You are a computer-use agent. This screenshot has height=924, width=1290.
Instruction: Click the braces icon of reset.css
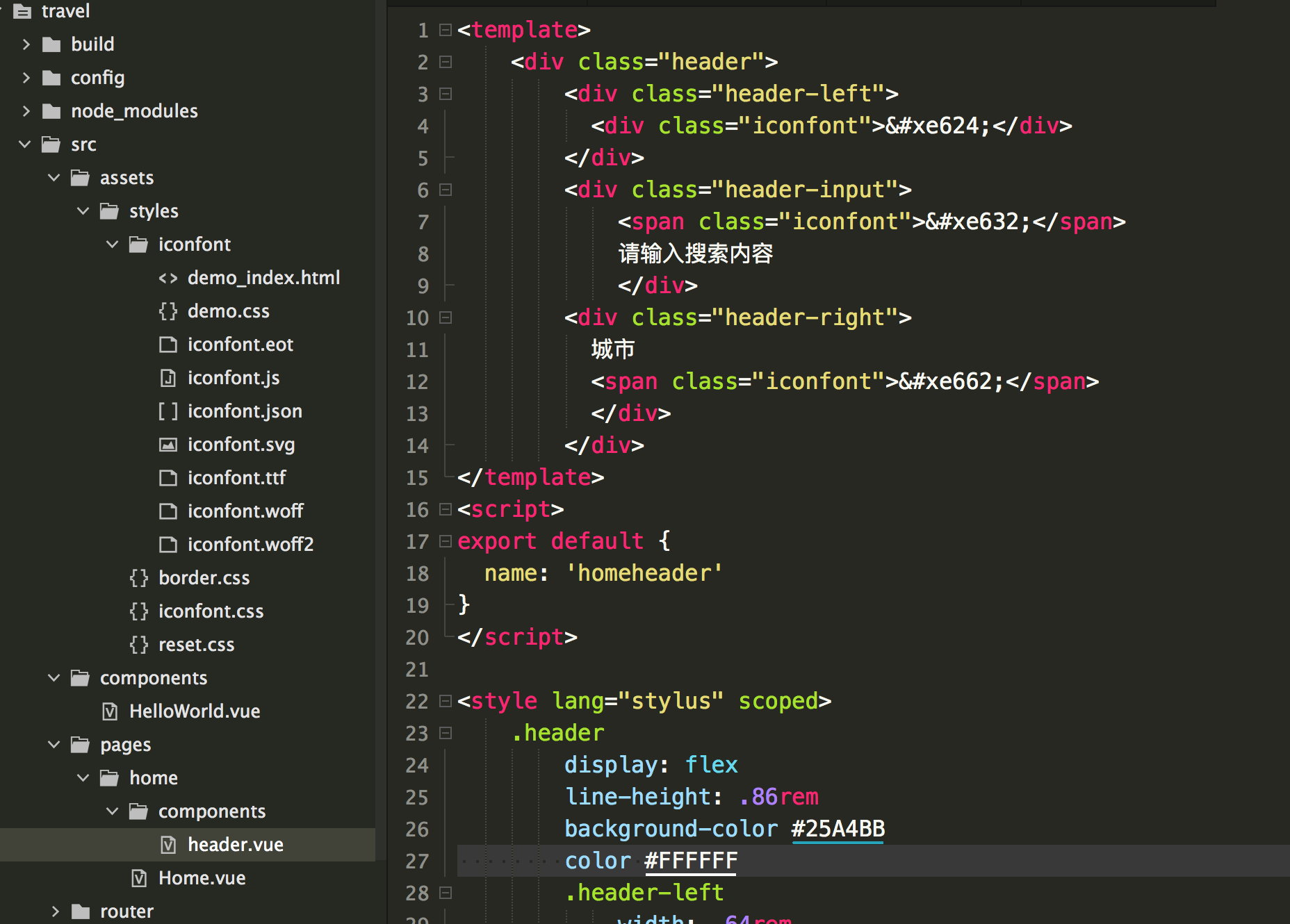[x=139, y=645]
